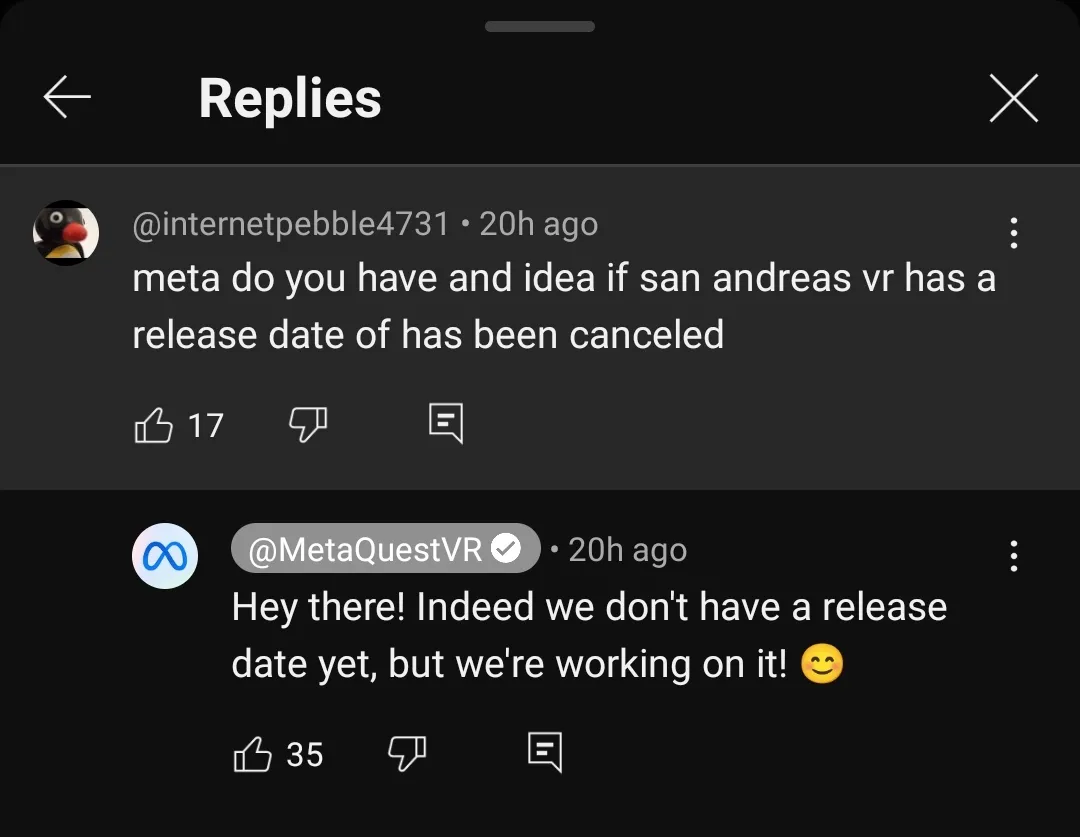The image size is (1080, 837).
Task: Go back using the left arrow icon
Action: [x=67, y=97]
